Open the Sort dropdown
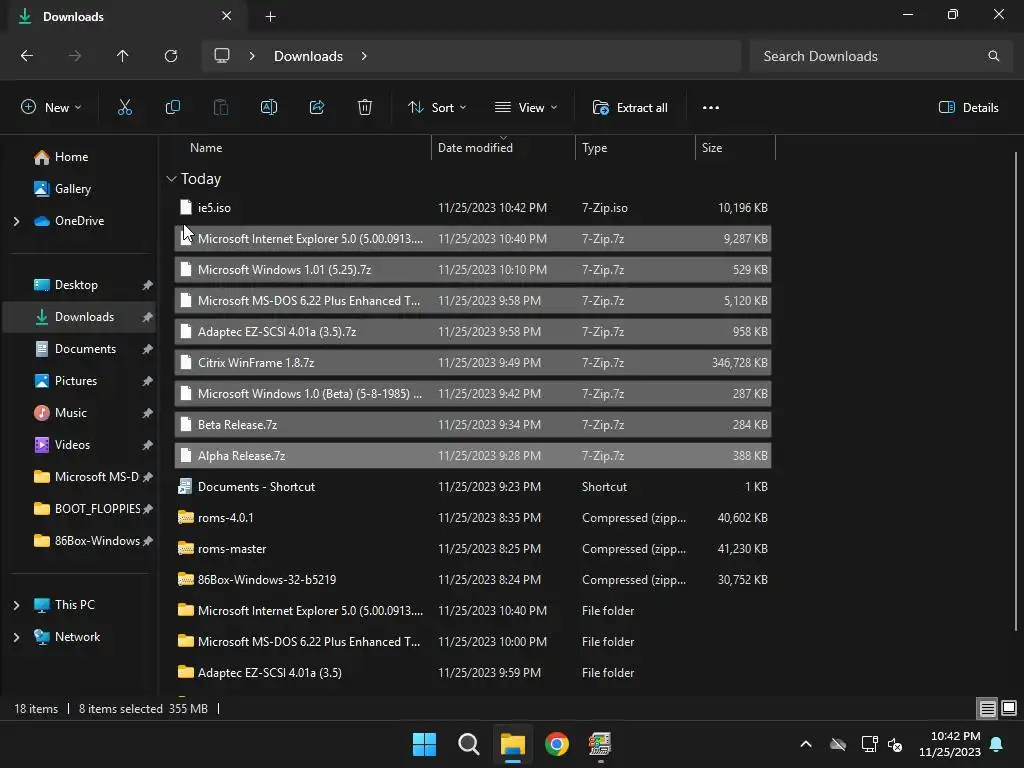 point(437,108)
